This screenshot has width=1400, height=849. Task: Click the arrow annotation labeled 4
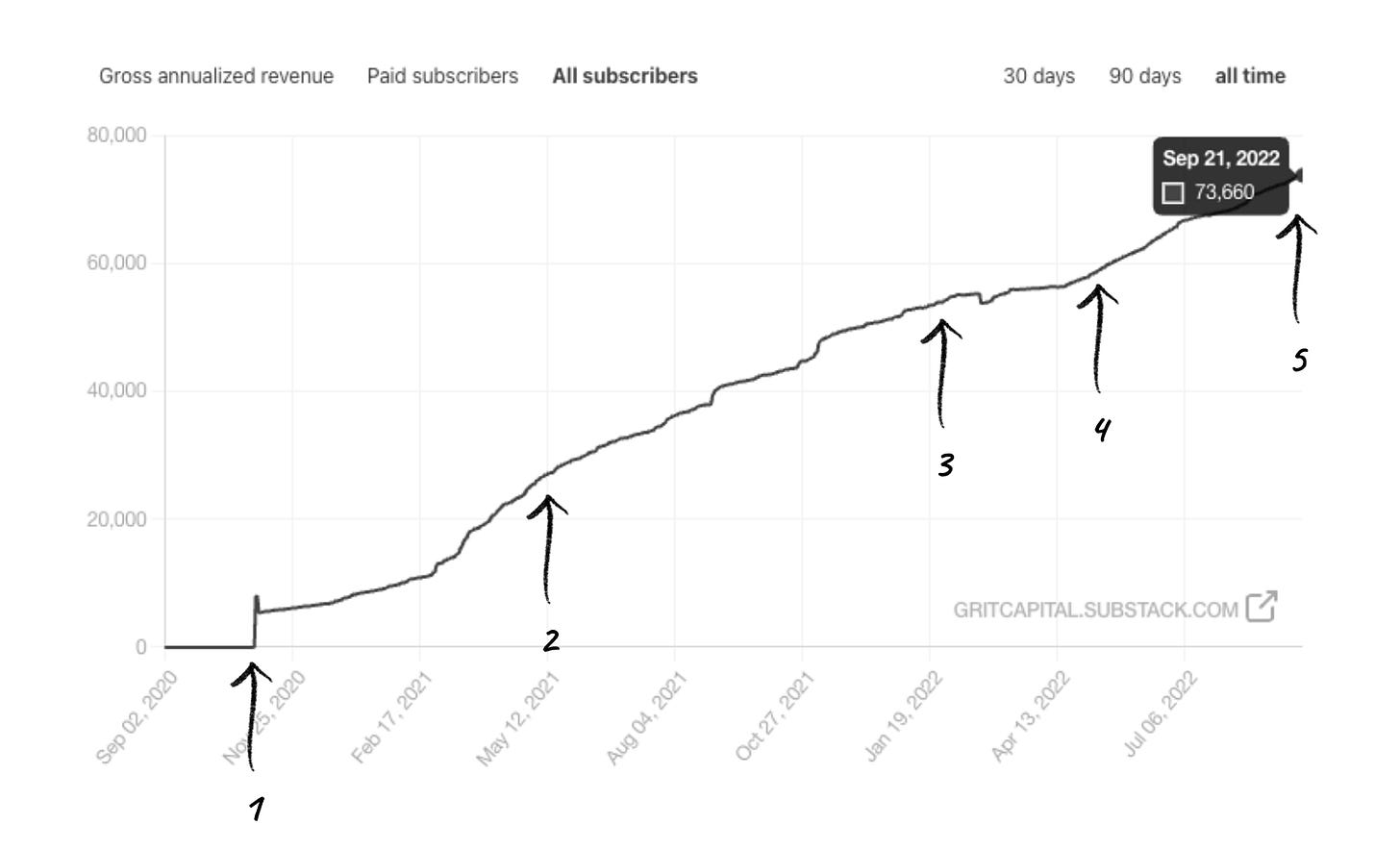(1096, 332)
